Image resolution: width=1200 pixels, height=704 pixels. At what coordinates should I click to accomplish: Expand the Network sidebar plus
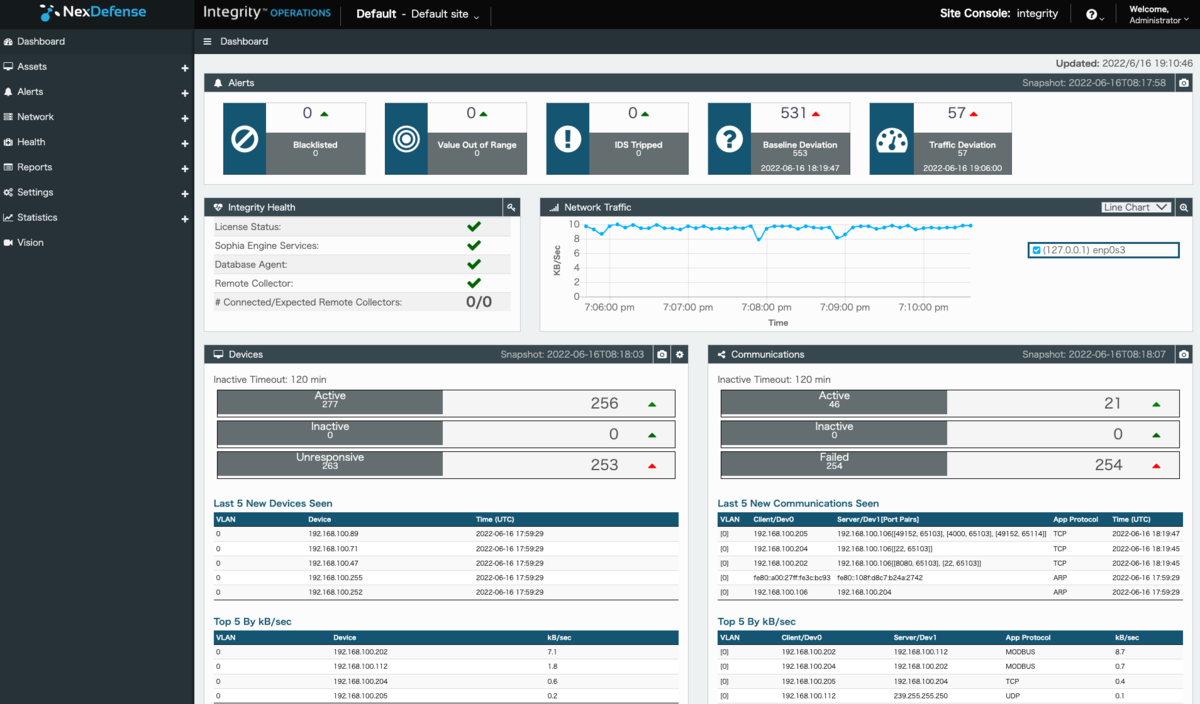(x=184, y=118)
